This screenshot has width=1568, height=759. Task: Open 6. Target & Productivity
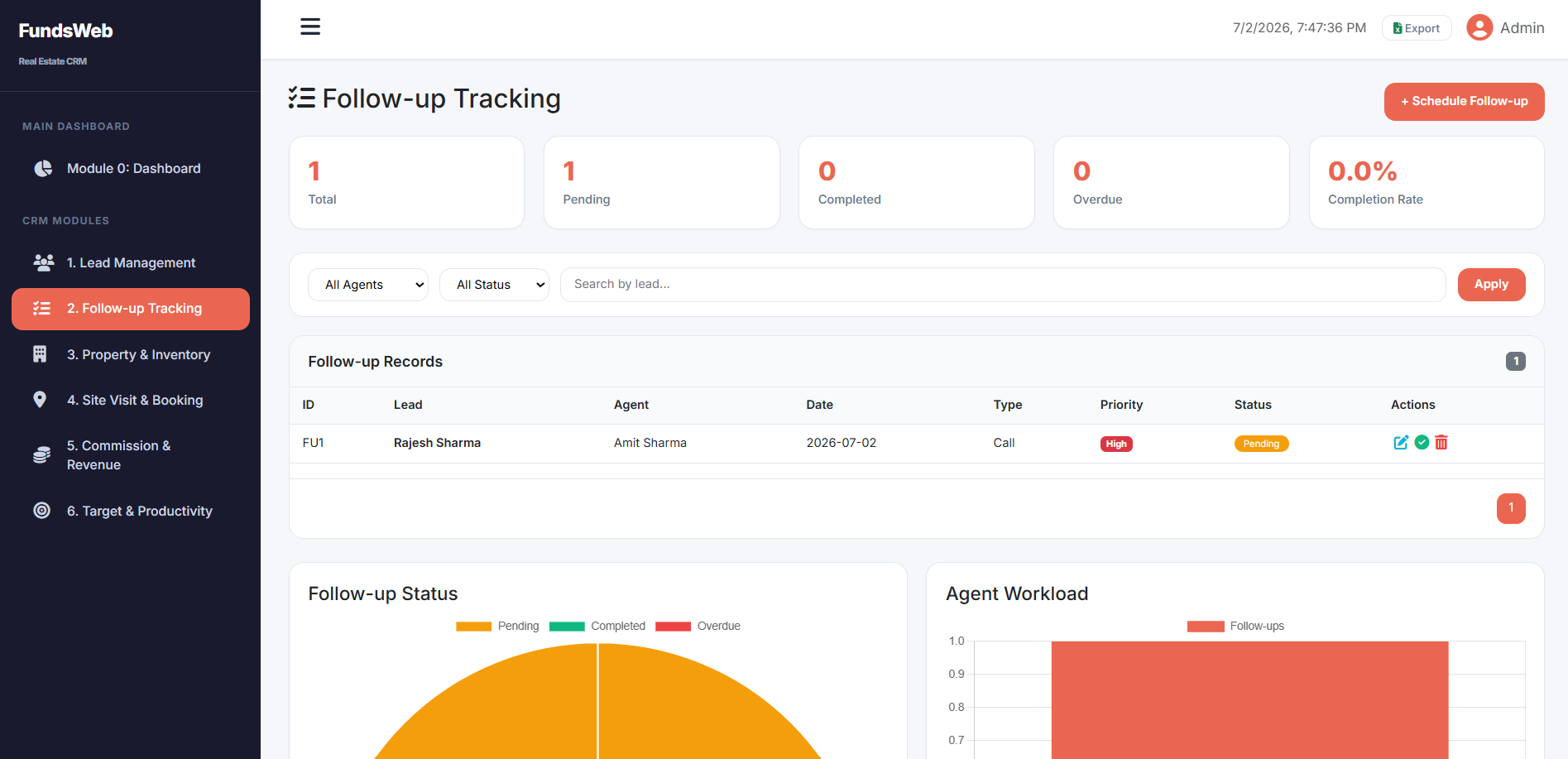pos(131,511)
